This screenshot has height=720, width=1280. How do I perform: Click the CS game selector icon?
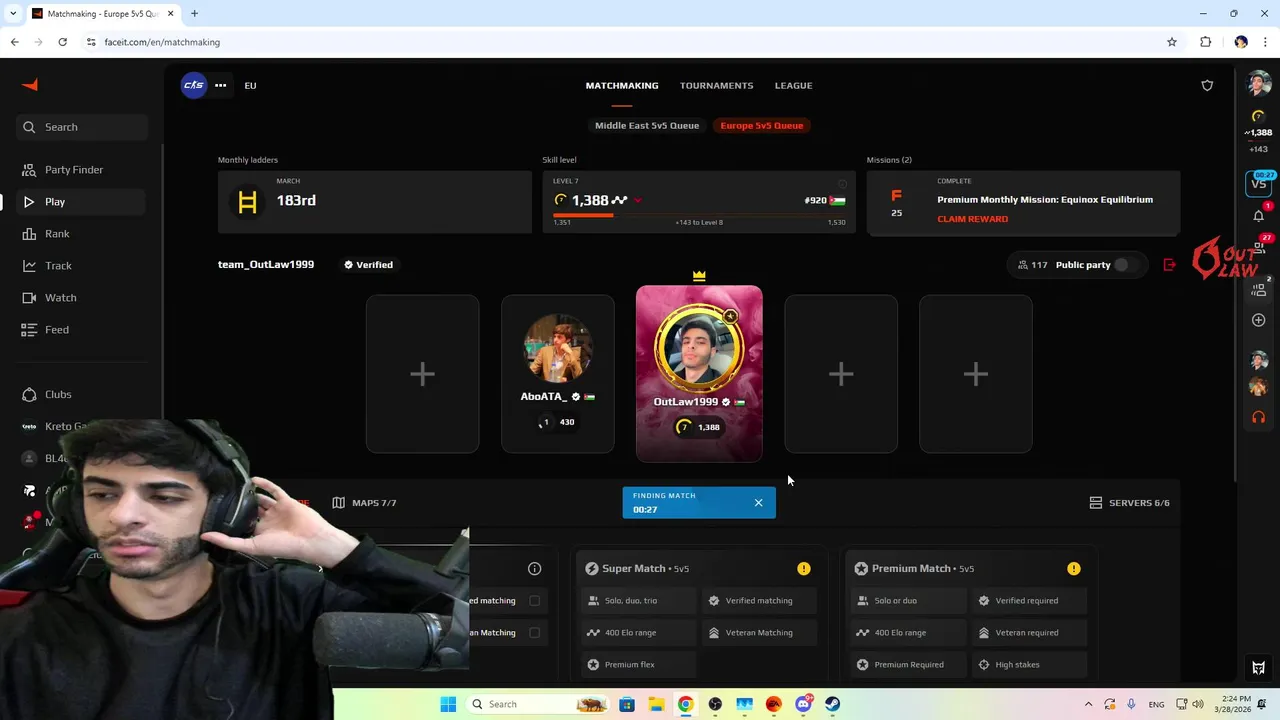pyautogui.click(x=193, y=85)
